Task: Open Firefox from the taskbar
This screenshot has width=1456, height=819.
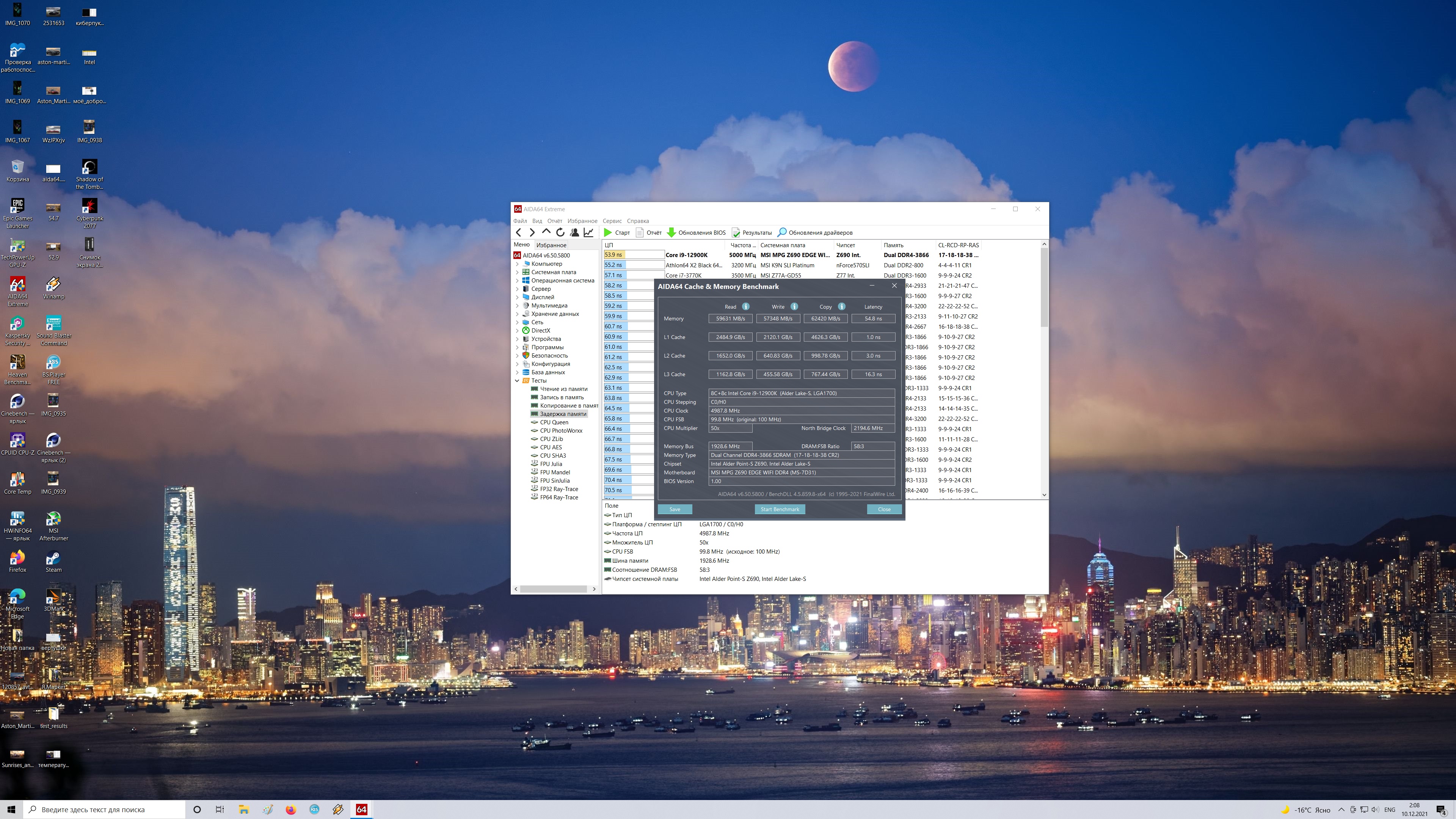Action: 290,810
